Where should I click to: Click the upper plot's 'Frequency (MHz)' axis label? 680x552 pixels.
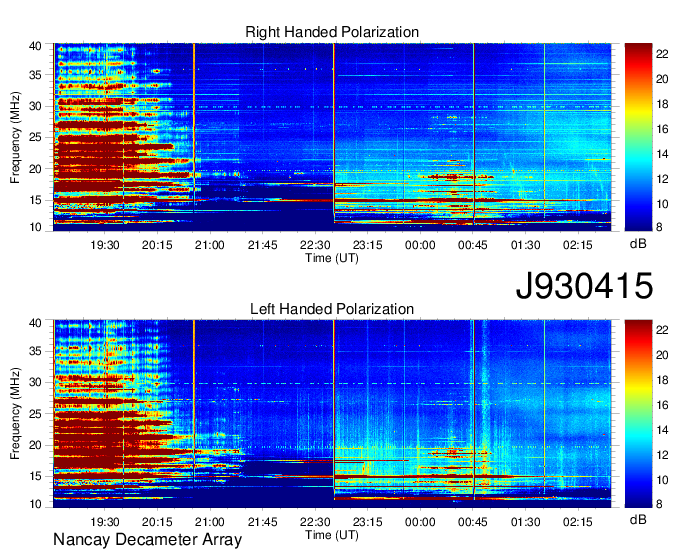[x=15, y=137]
